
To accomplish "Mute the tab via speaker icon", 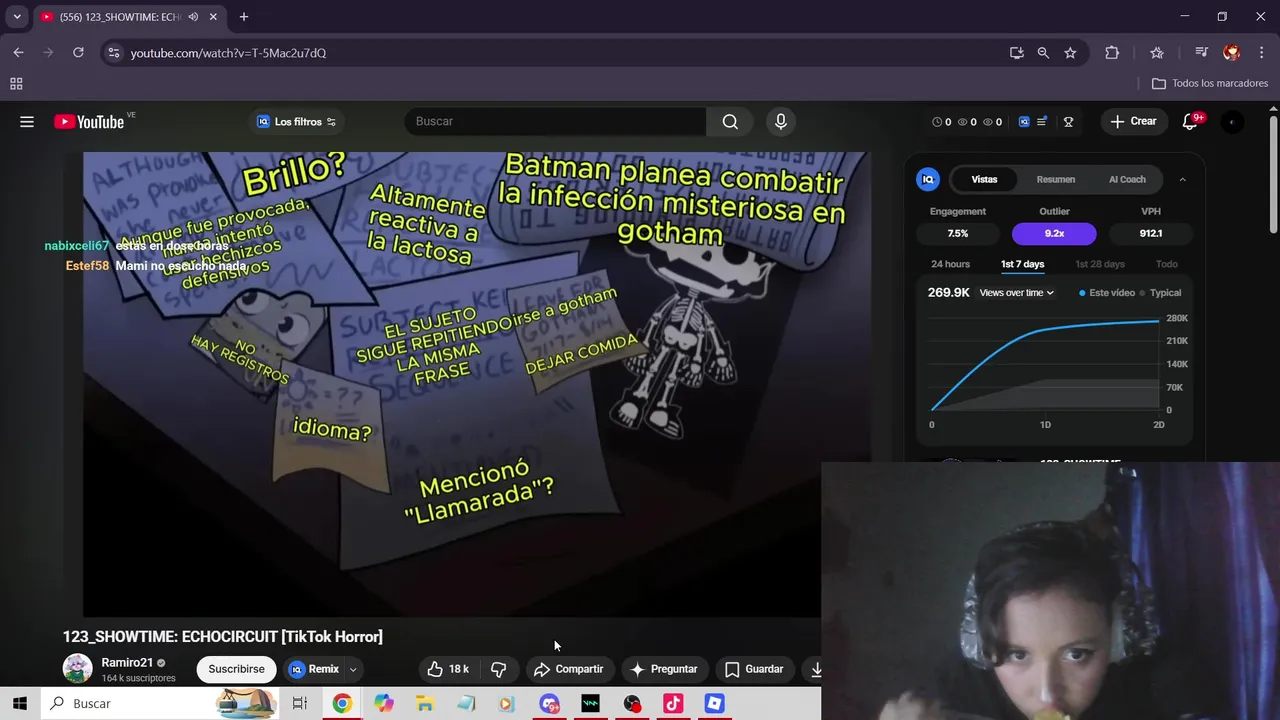I will (x=193, y=17).
